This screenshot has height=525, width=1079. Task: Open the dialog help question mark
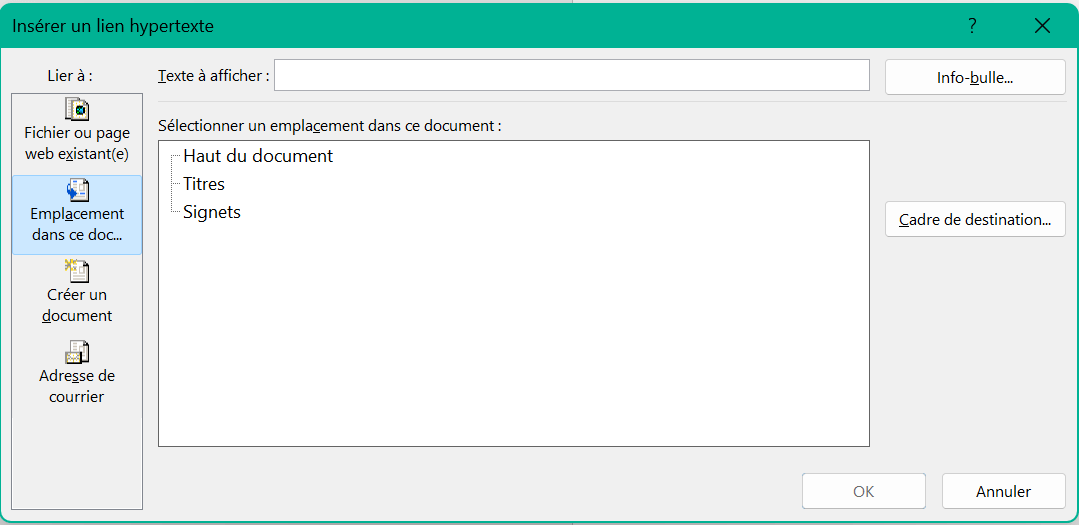coord(972,26)
